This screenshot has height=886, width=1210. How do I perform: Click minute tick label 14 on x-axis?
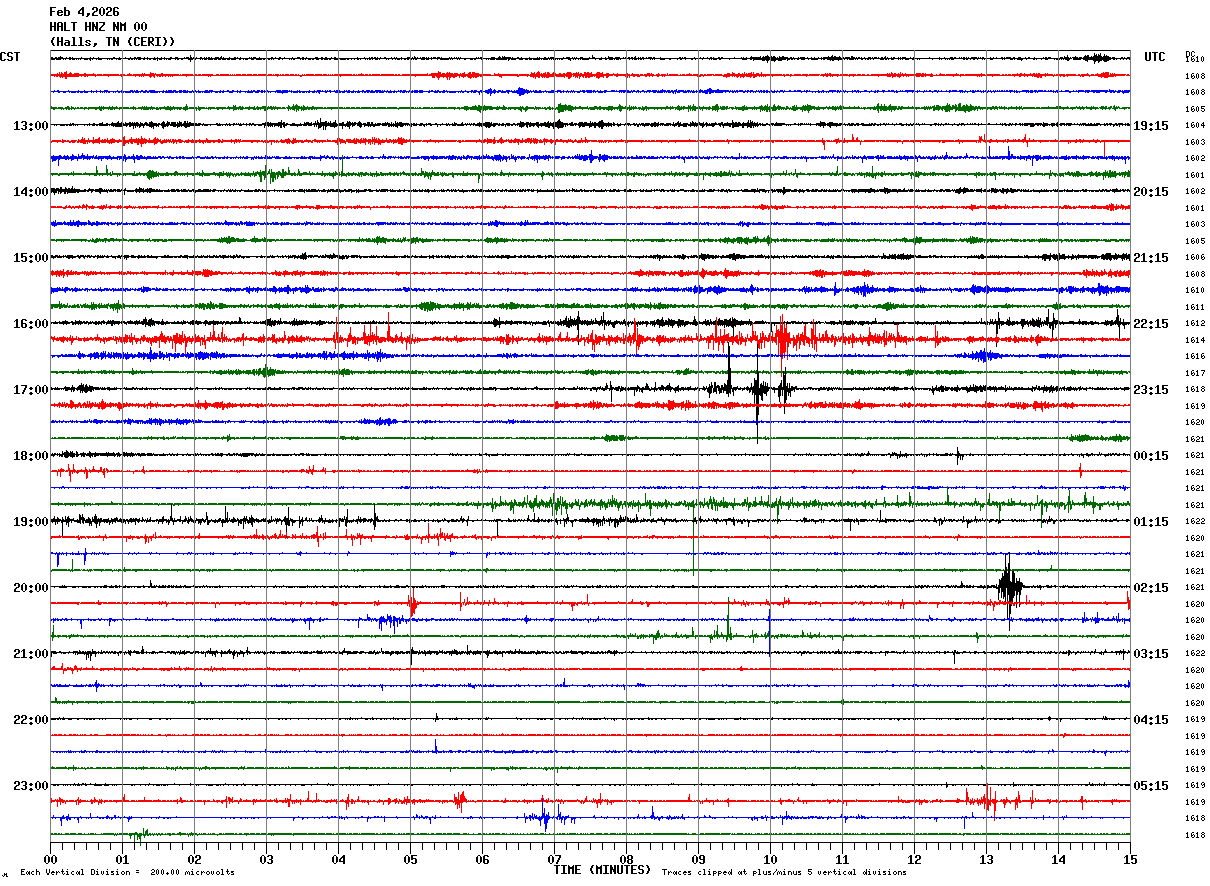click(x=1059, y=859)
